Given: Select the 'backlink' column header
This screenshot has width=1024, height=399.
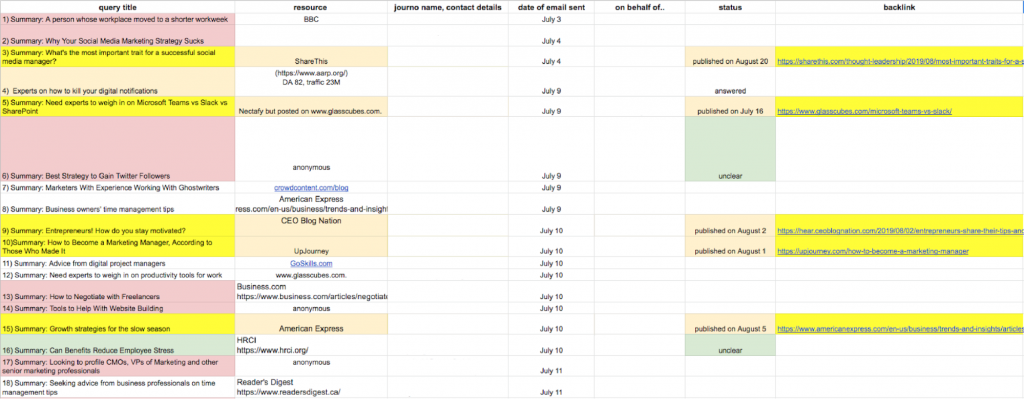Looking at the screenshot, I should pos(900,8).
